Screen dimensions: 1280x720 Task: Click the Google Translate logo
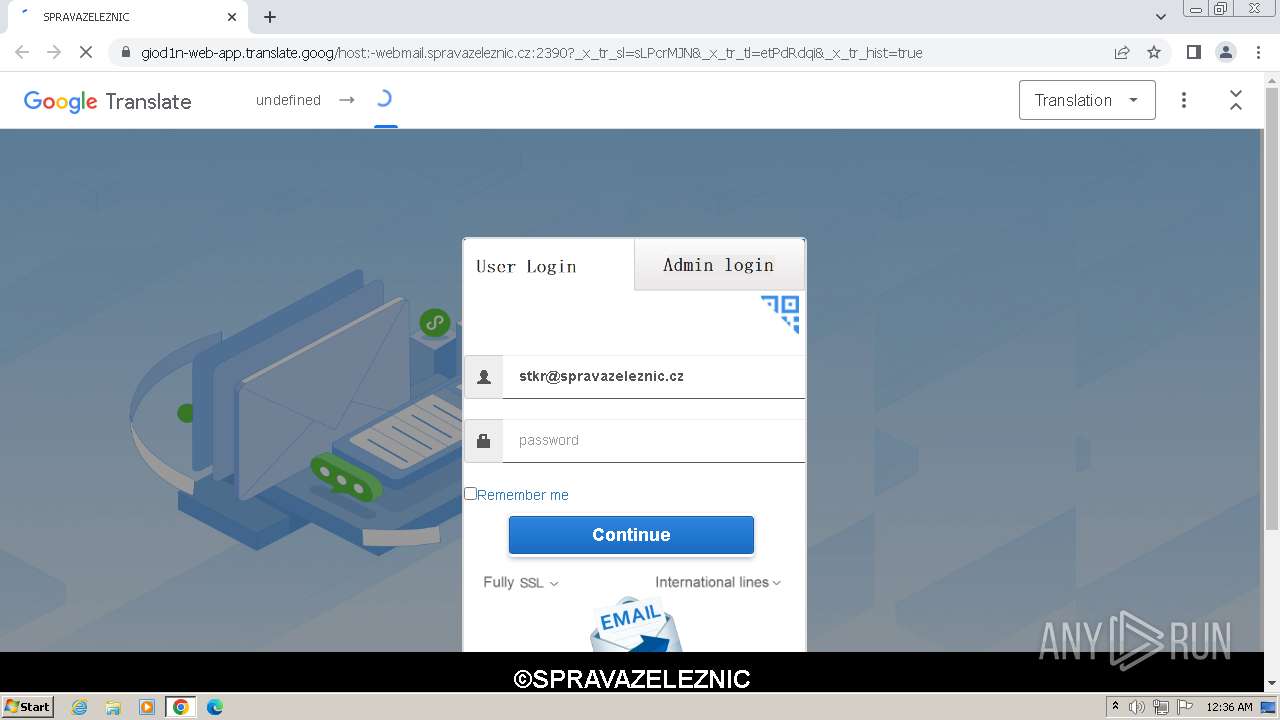pos(107,101)
